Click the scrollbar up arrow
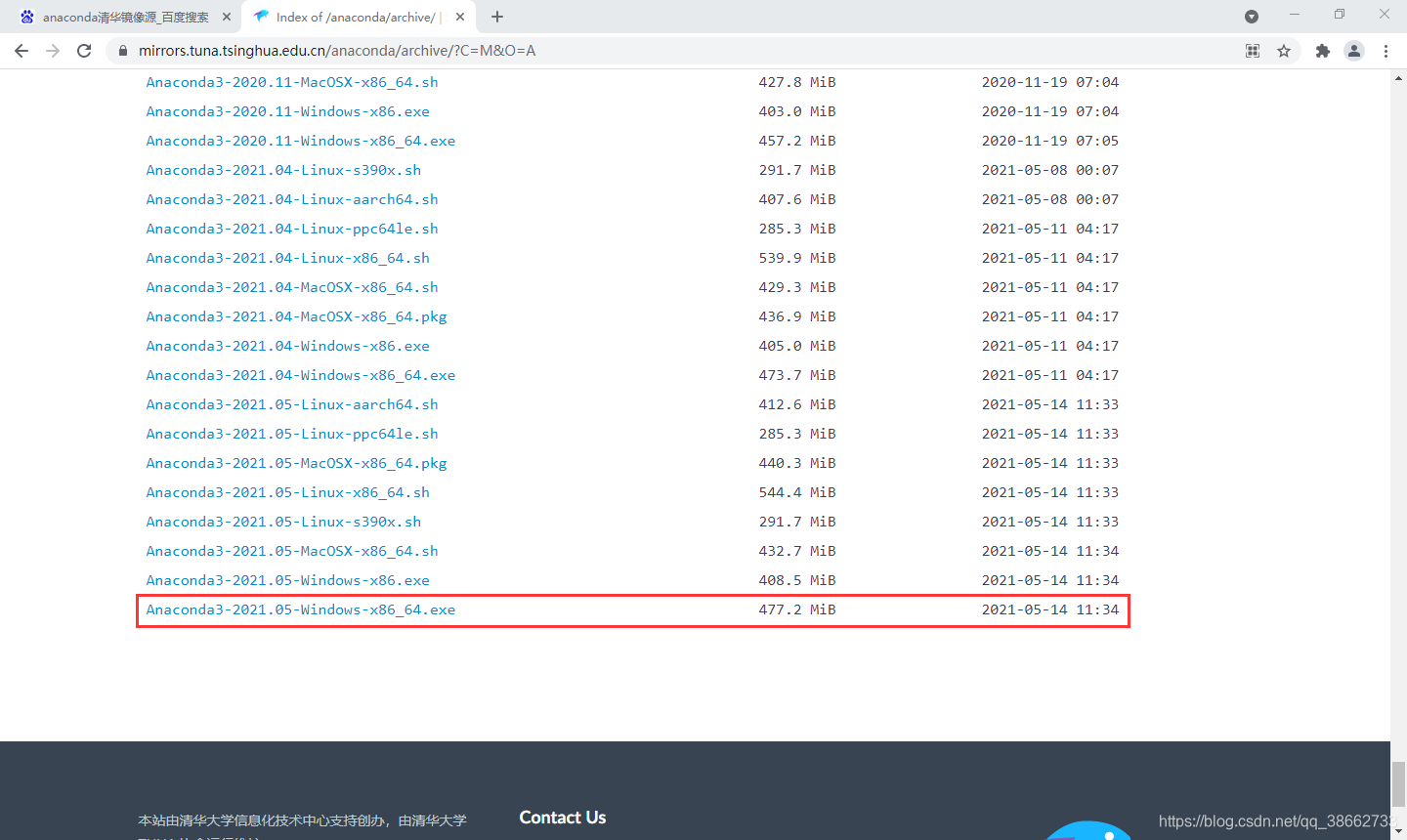 click(x=1398, y=76)
